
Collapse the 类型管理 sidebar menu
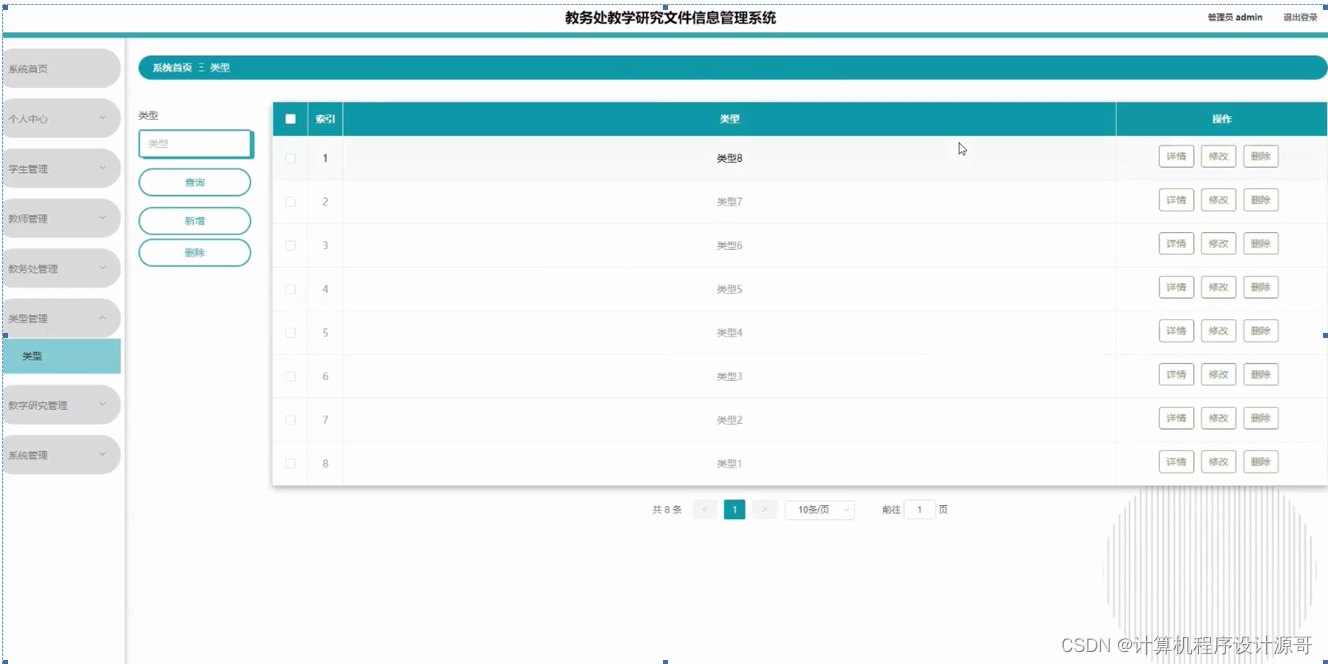(x=60, y=318)
